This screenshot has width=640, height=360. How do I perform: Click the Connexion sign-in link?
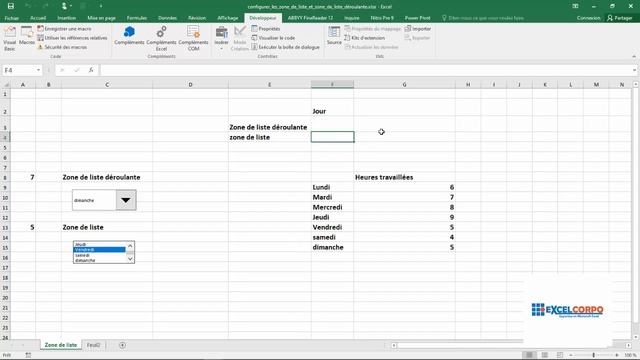pos(589,18)
